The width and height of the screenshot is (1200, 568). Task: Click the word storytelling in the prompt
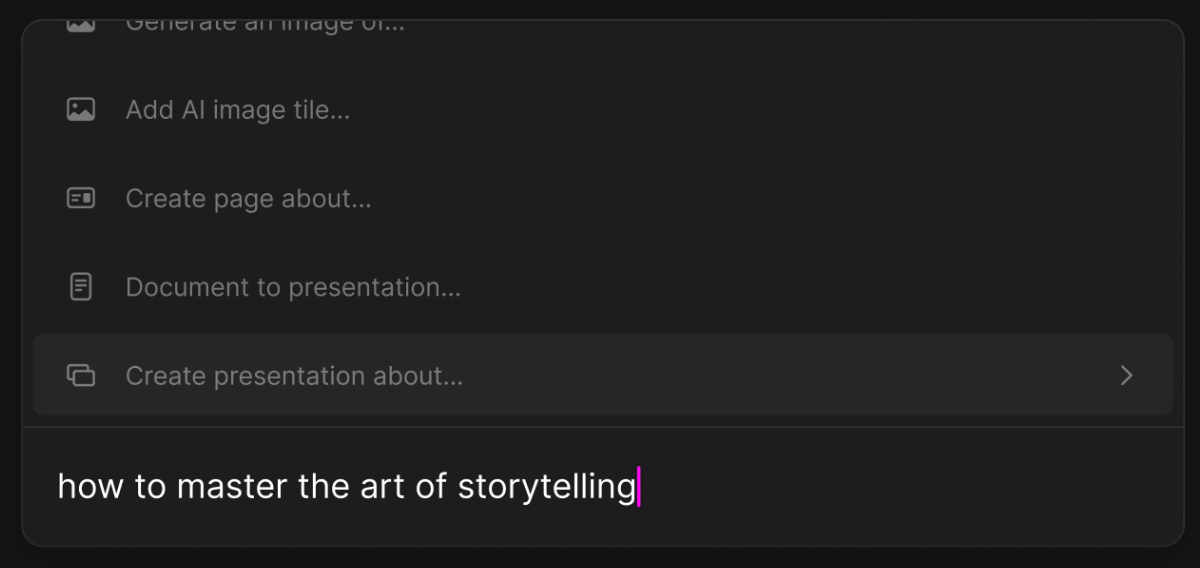pyautogui.click(x=547, y=487)
